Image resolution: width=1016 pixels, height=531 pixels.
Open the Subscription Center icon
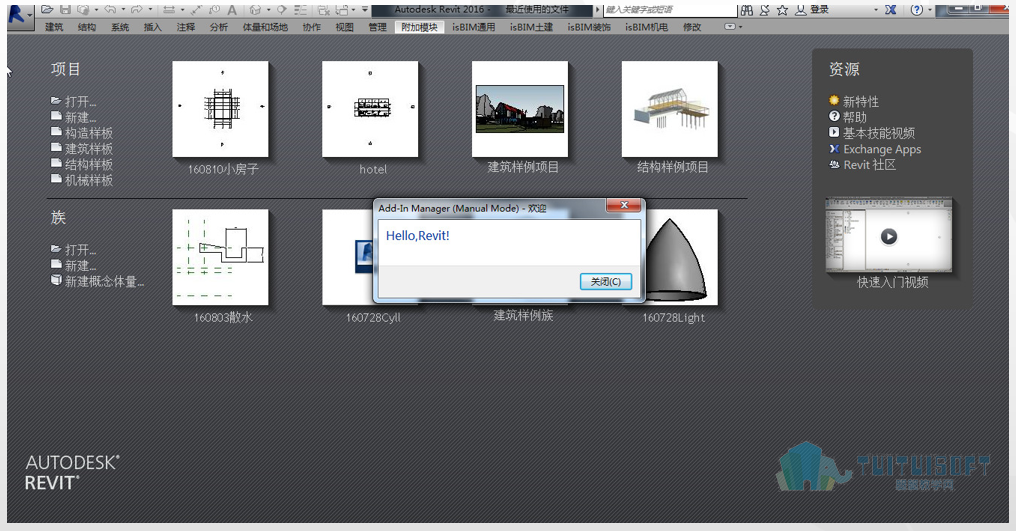(x=765, y=10)
